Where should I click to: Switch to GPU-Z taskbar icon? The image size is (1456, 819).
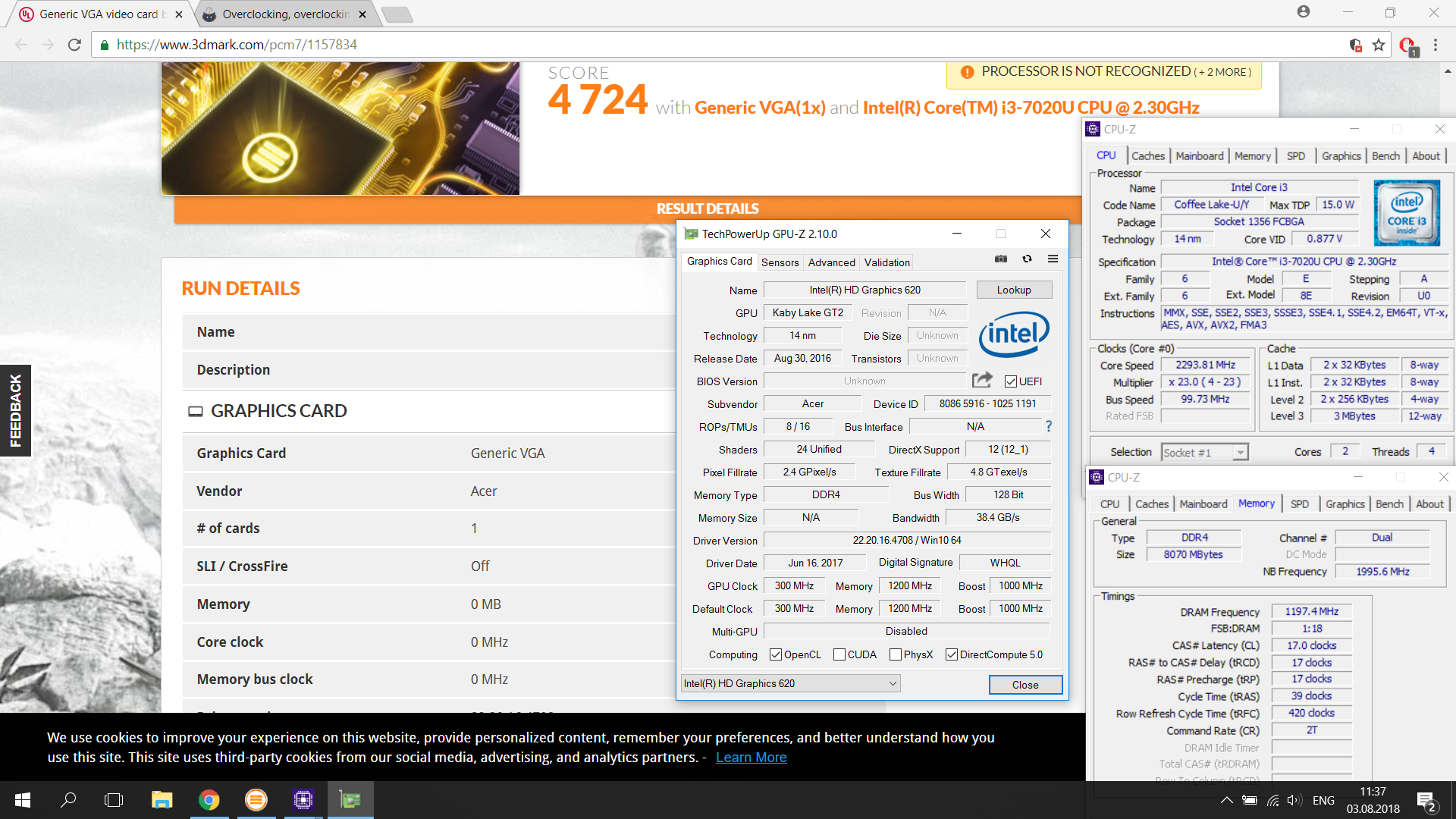[x=350, y=800]
